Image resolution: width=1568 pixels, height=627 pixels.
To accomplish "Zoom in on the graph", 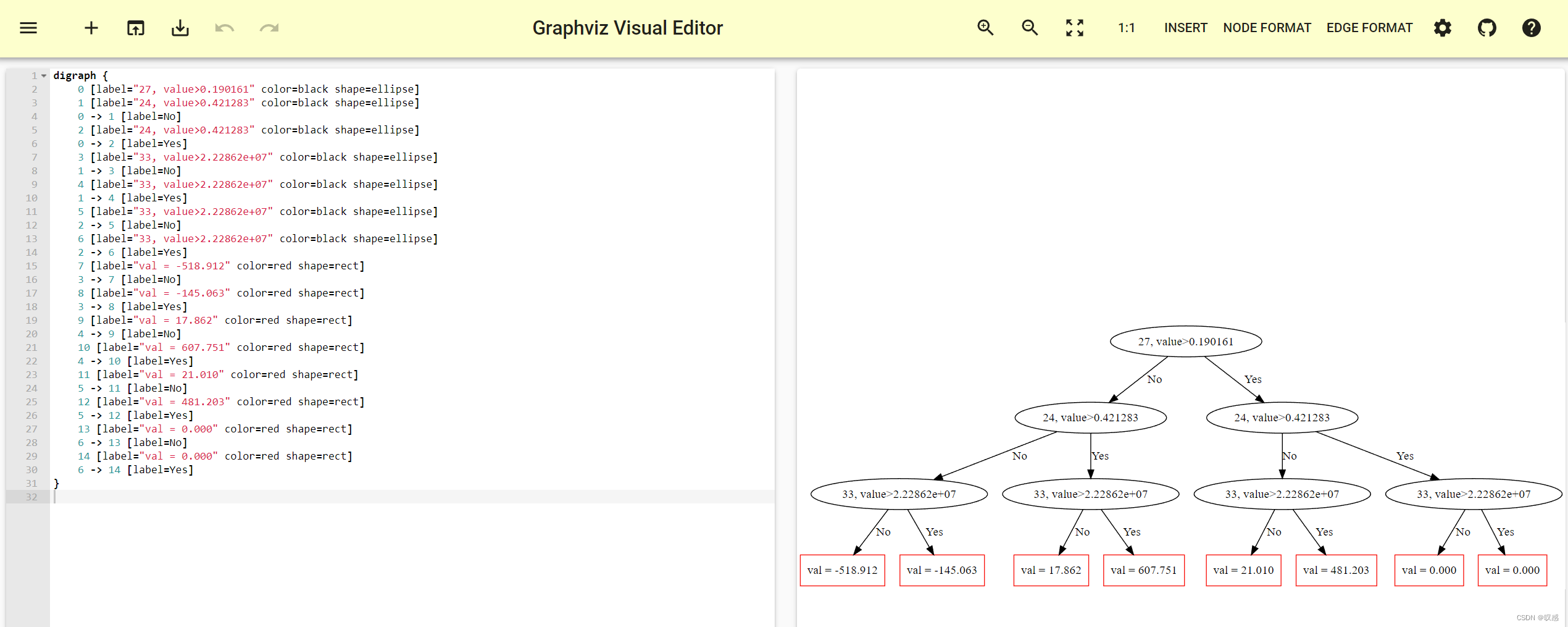I will 985,28.
